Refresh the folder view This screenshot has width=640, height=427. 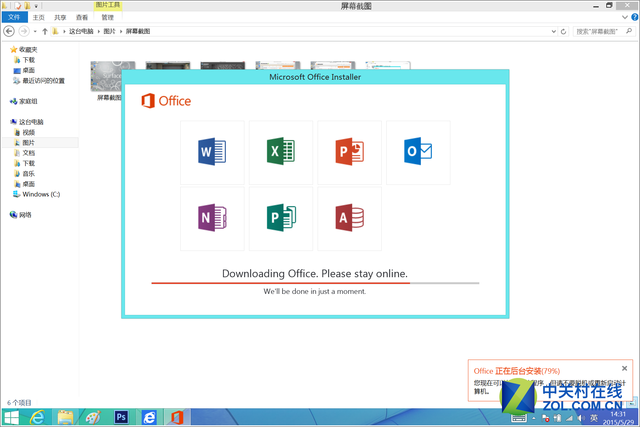(564, 31)
